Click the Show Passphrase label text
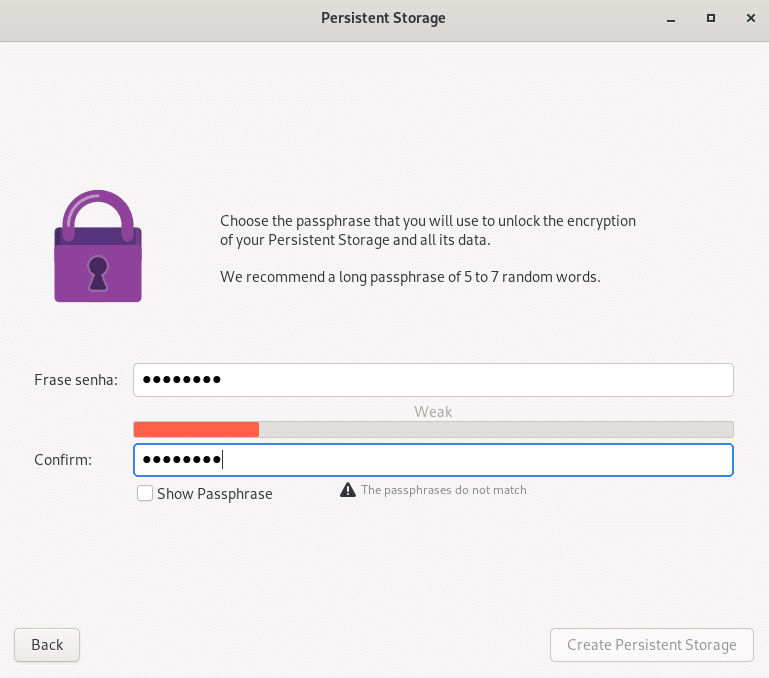This screenshot has height=678, width=769. [215, 494]
